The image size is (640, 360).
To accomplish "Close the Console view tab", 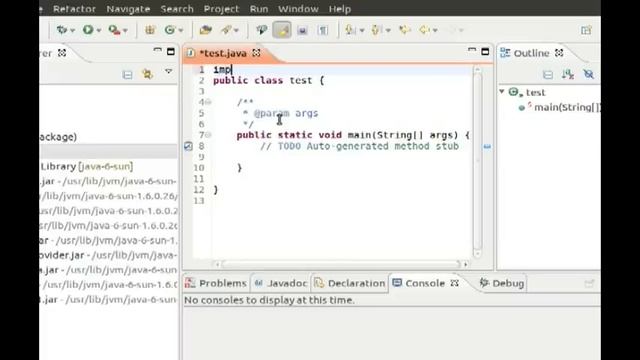I will pos(454,283).
